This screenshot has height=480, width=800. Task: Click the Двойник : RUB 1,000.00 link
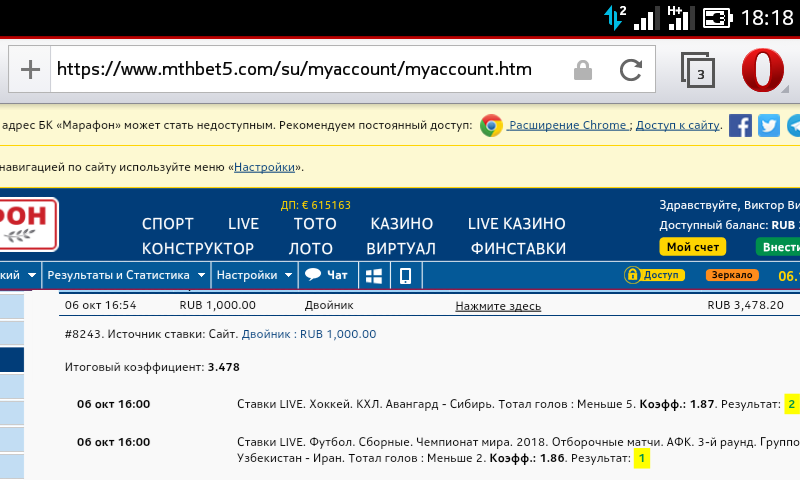click(309, 334)
